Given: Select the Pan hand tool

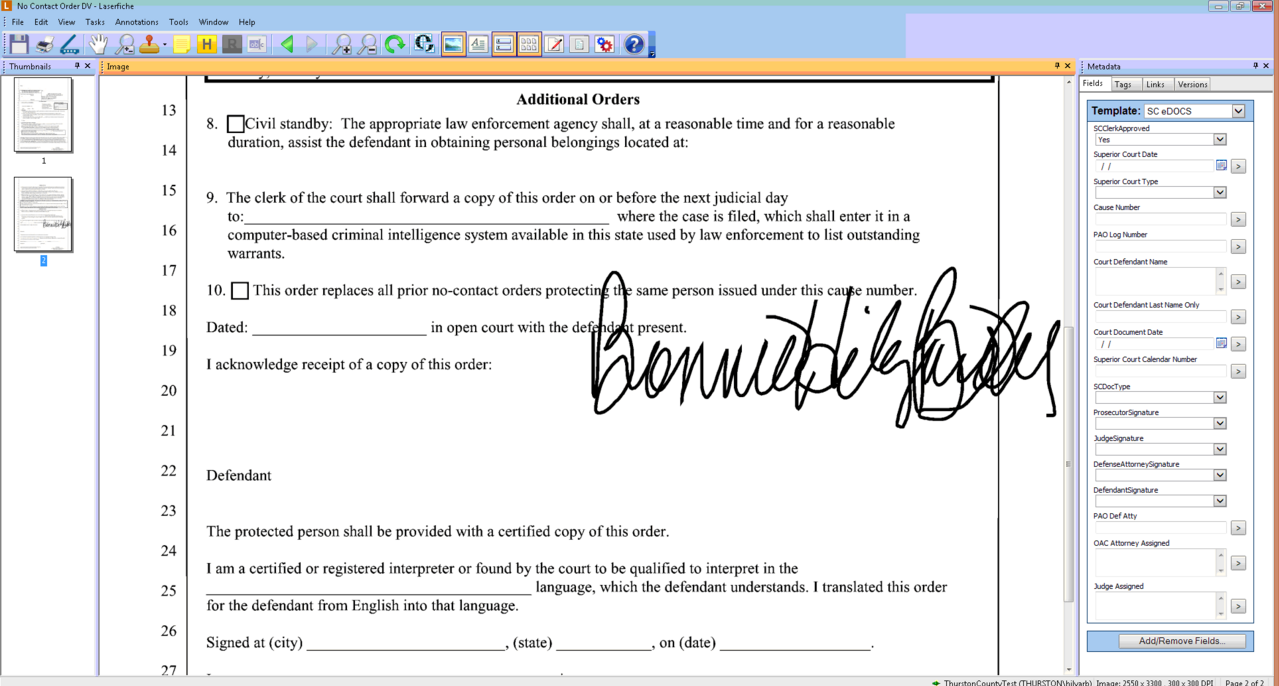Looking at the screenshot, I should 98,44.
